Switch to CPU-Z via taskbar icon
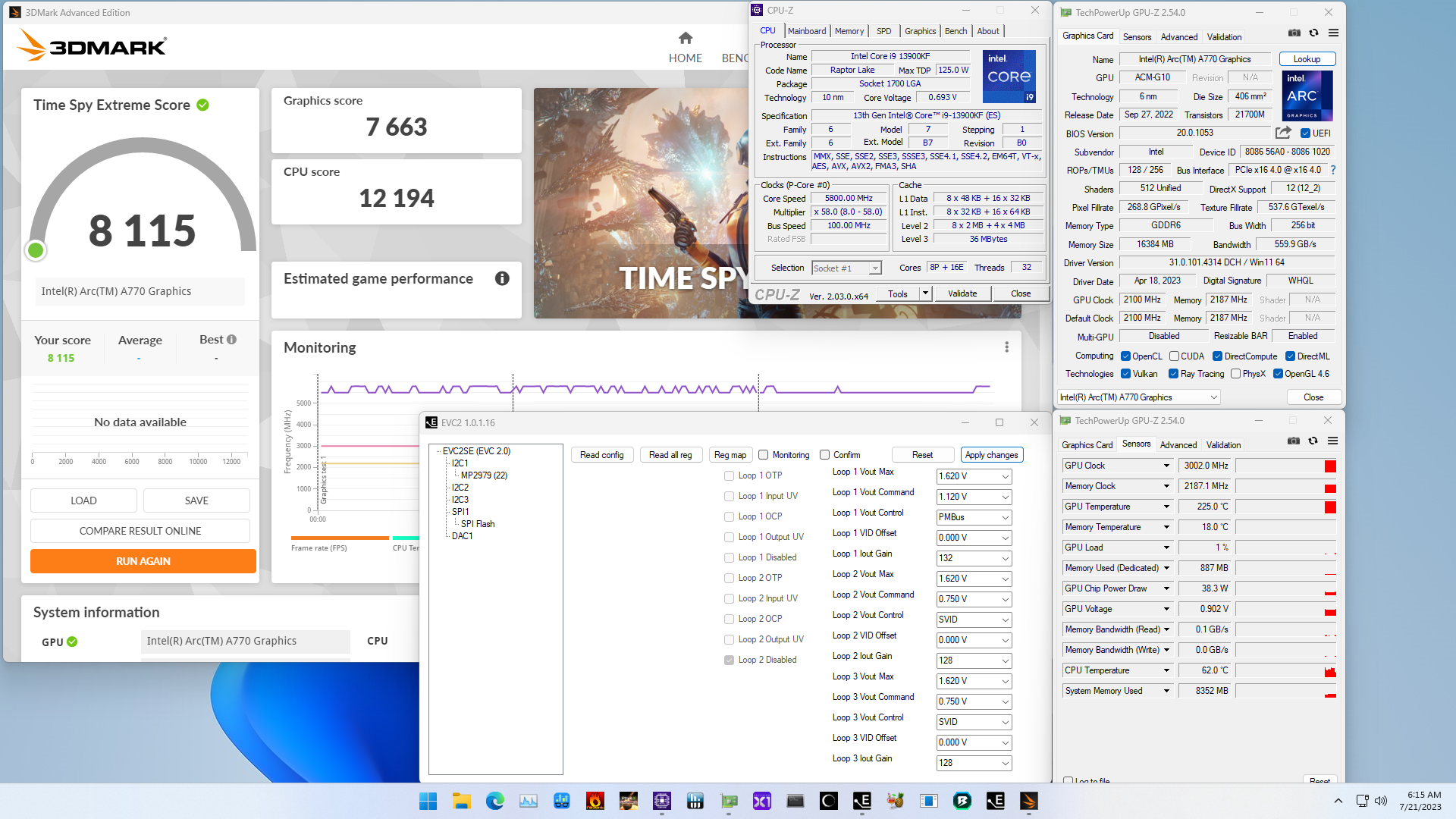1456x819 pixels. (x=662, y=801)
